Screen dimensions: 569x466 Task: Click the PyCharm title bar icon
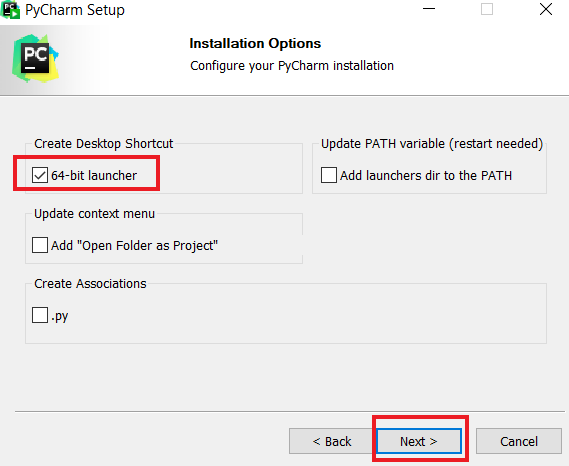point(10,10)
